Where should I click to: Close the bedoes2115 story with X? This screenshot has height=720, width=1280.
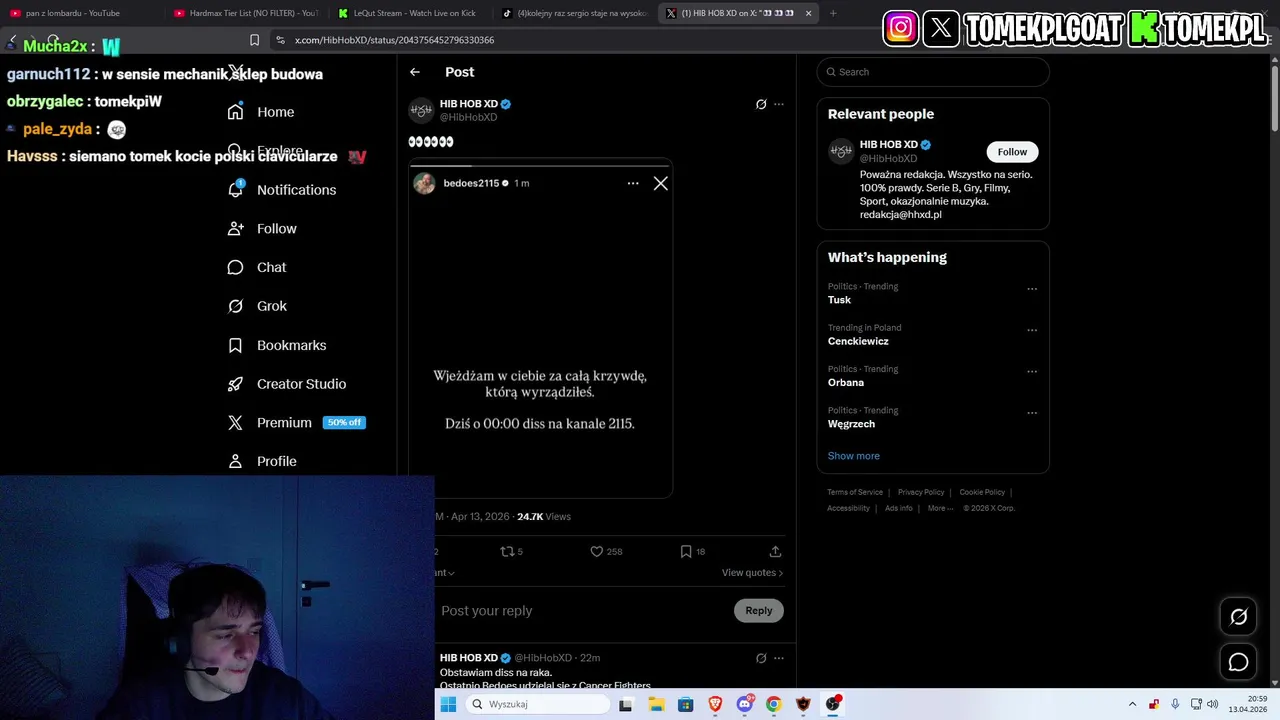661,183
